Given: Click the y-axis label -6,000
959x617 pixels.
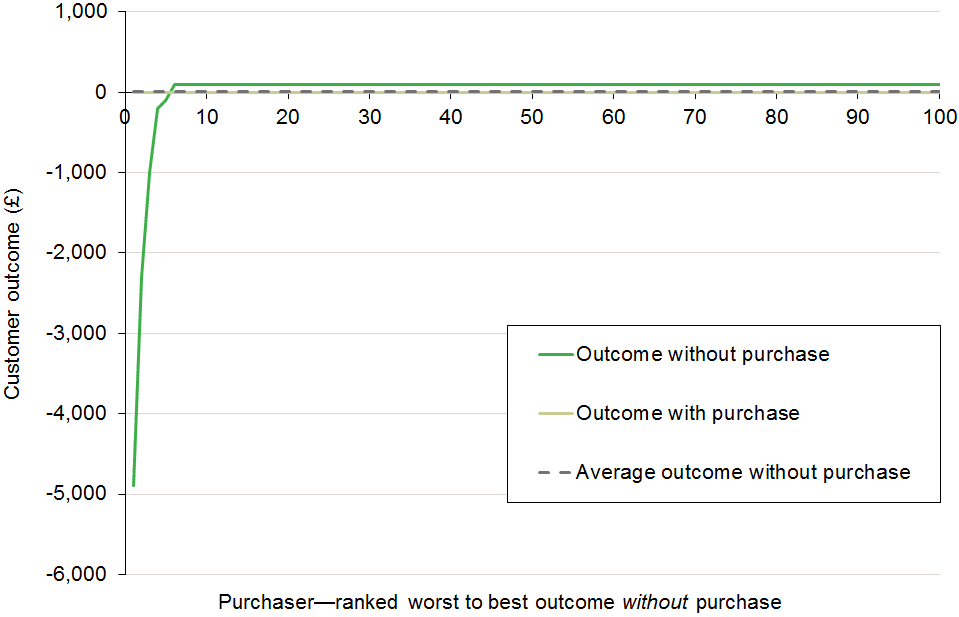Looking at the screenshot, I should [76, 574].
